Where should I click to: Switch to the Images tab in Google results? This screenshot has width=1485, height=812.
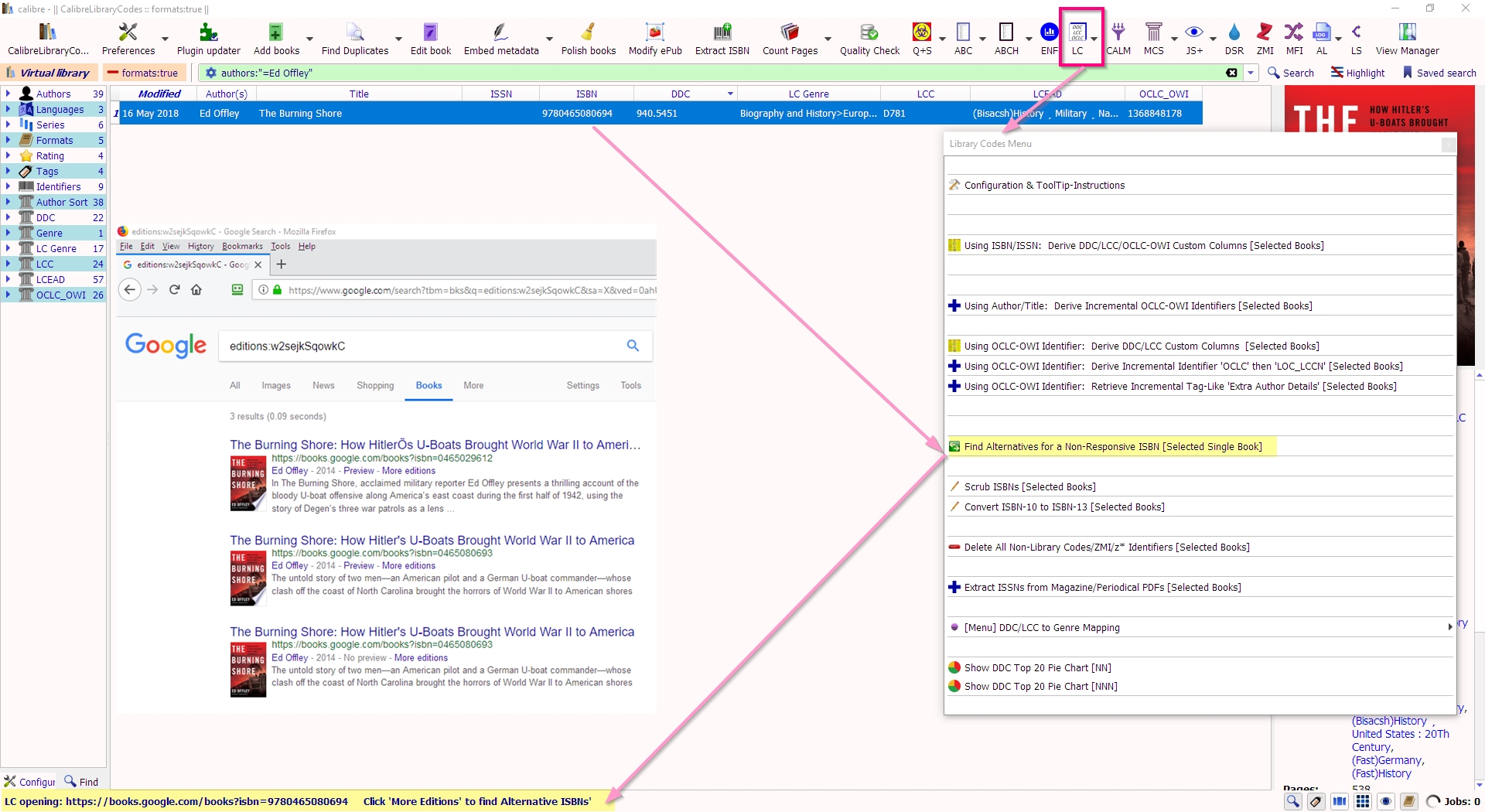(x=276, y=386)
